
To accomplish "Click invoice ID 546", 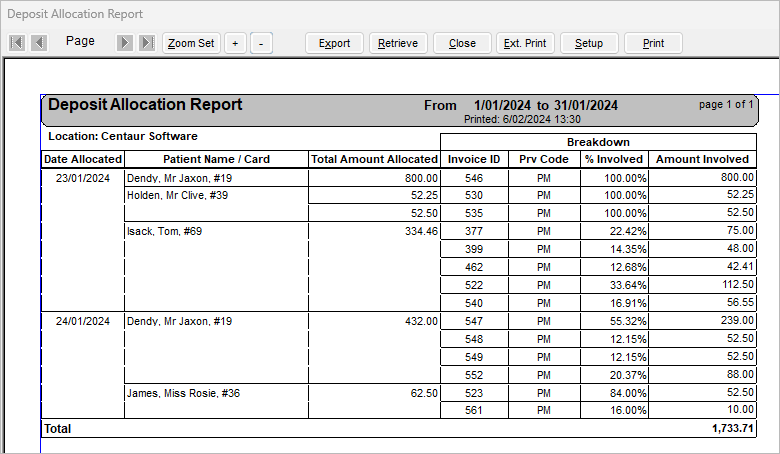I will pyautogui.click(x=474, y=178).
